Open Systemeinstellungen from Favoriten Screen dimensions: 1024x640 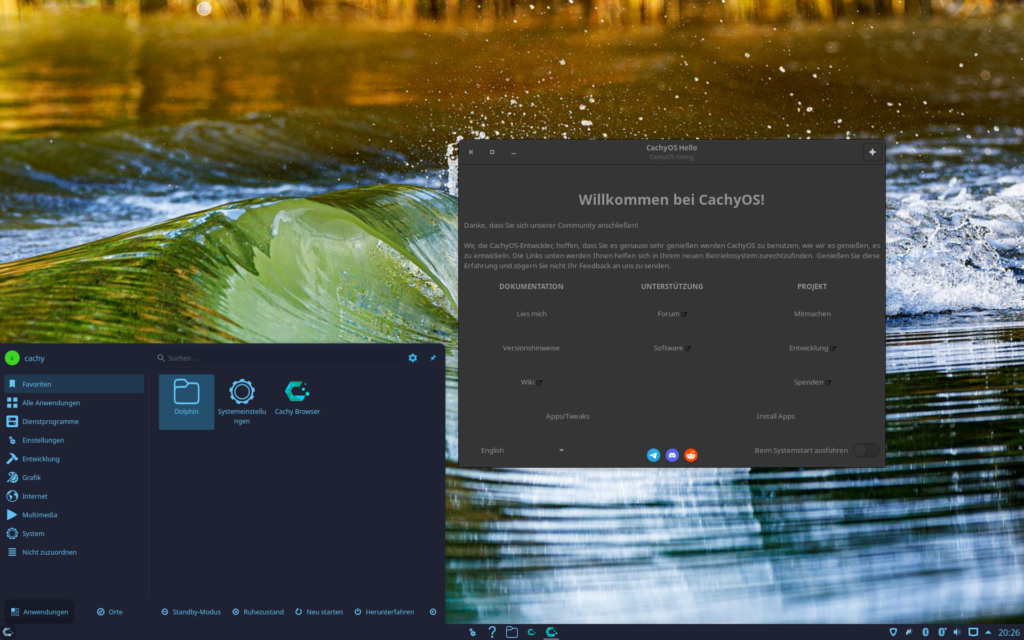(x=242, y=401)
